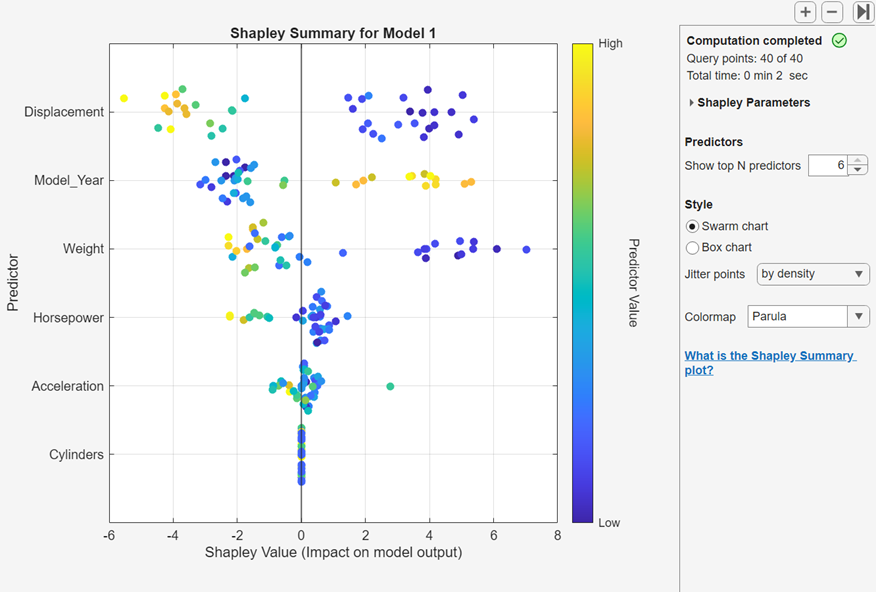
Task: Click the Shapley Value axis label
Action: 333,551
